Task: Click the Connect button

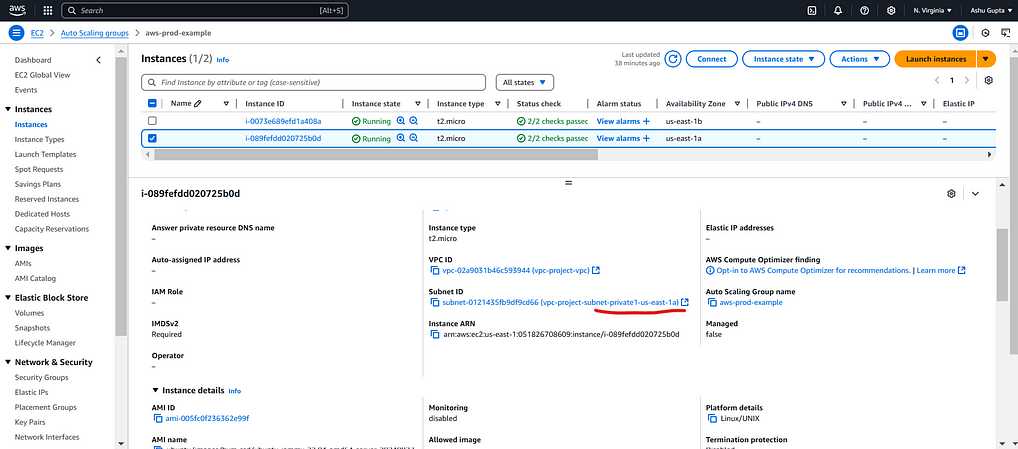Action: pyautogui.click(x=712, y=59)
